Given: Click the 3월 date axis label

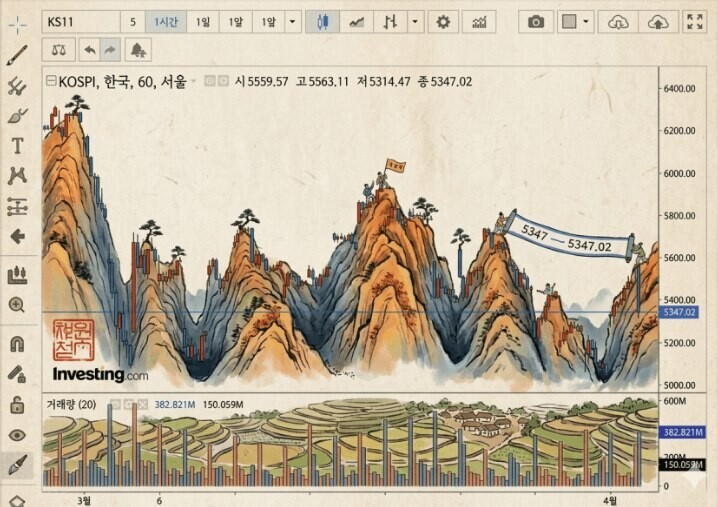Looking at the screenshot, I should 84,501.
